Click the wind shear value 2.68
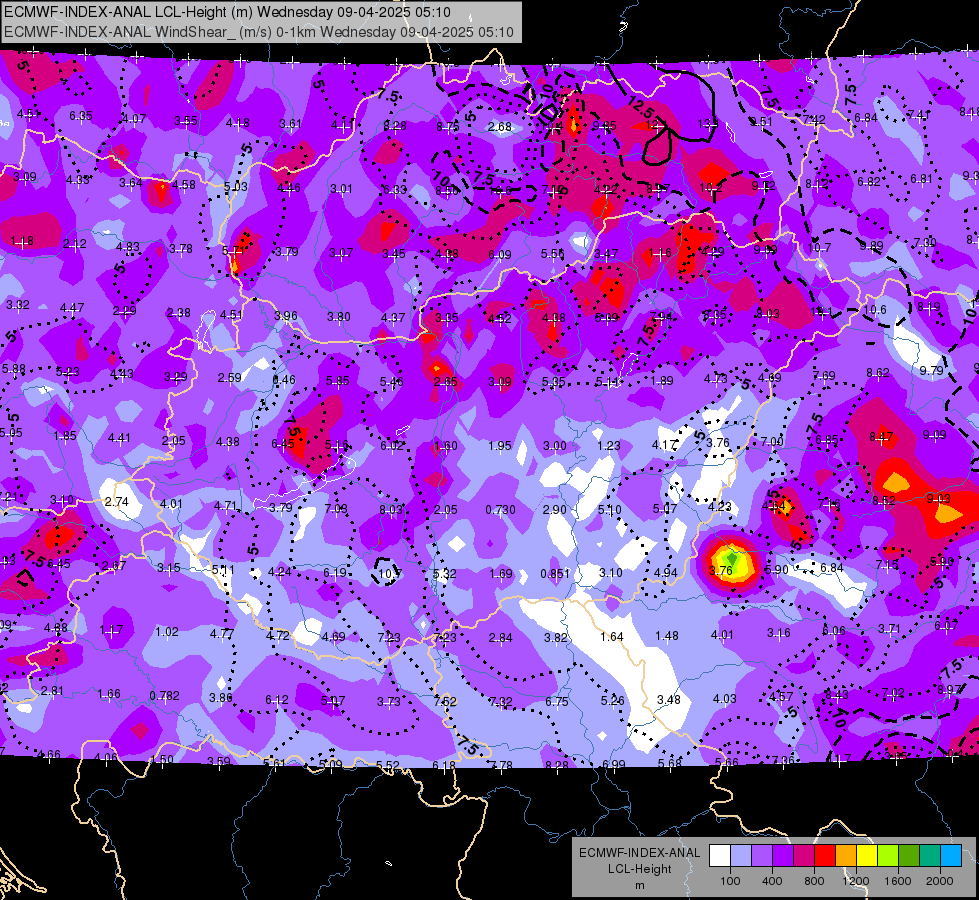The width and height of the screenshot is (979, 900). [x=500, y=127]
